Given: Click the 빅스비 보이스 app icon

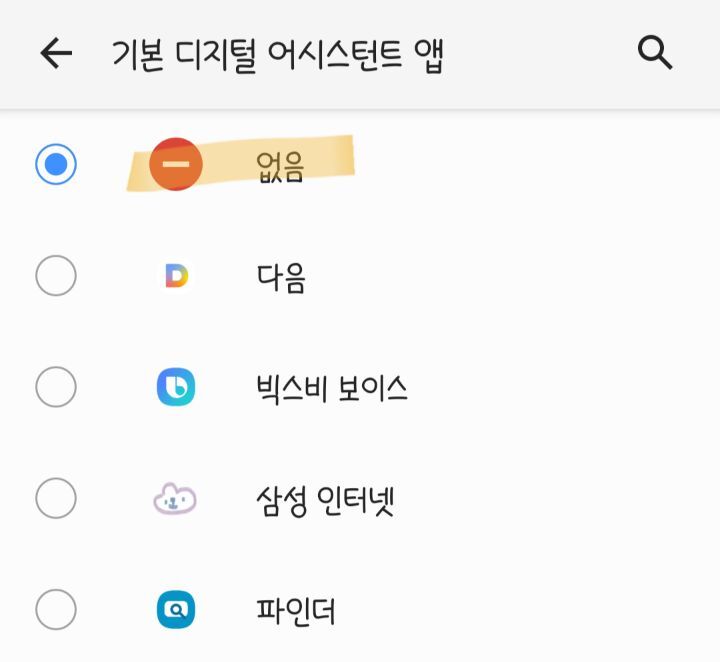Looking at the screenshot, I should point(176,387).
